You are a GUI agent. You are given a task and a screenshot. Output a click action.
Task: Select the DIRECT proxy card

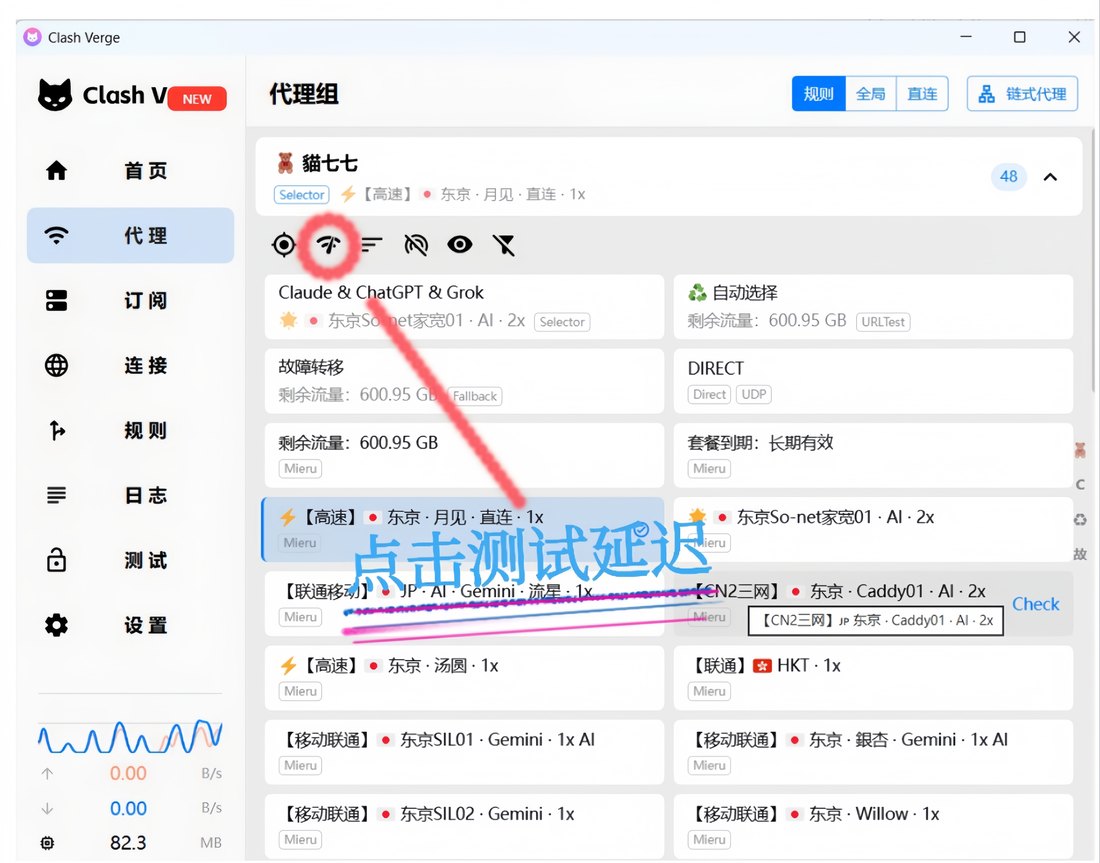[x=873, y=382]
